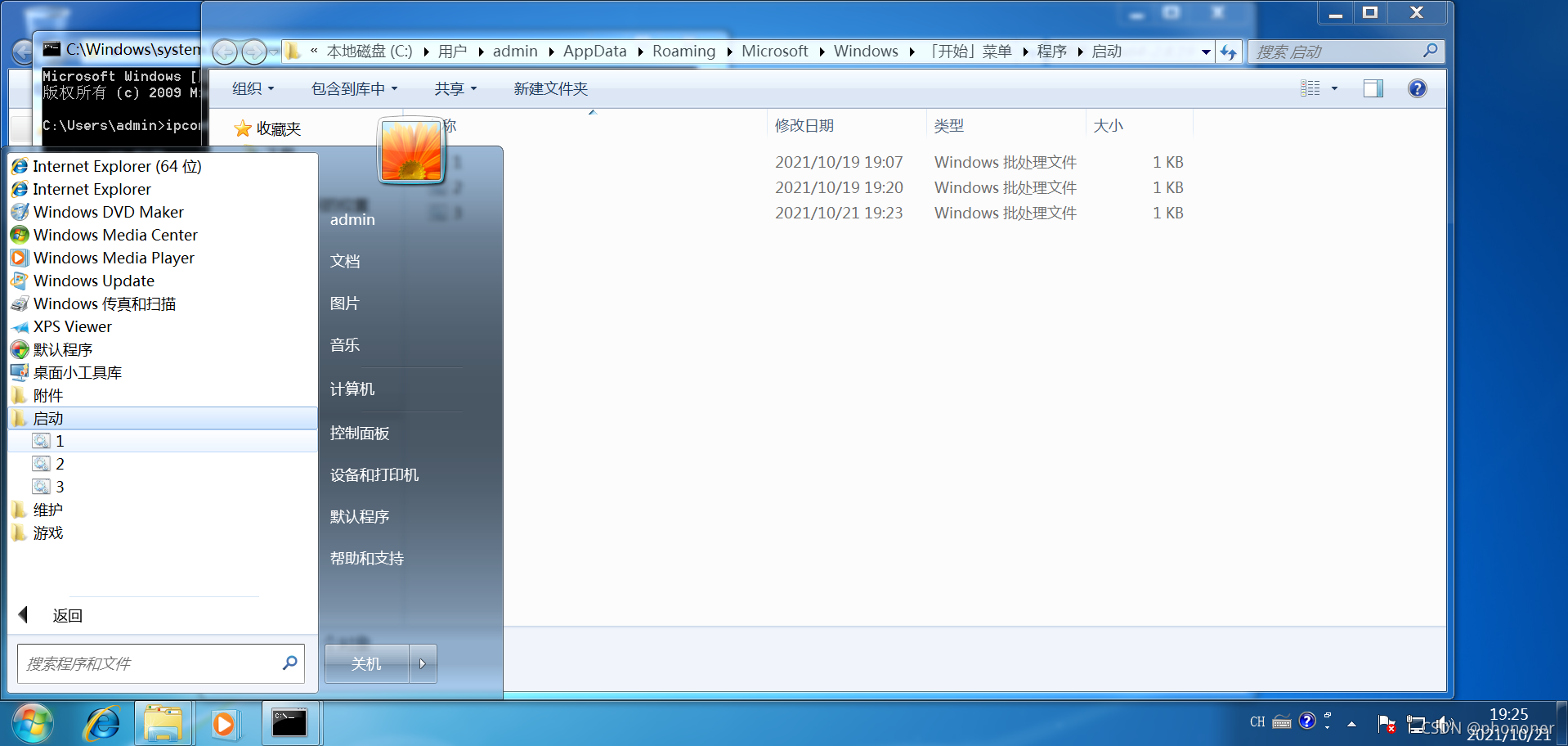Open Internet Explorer from the taskbar
The width and height of the screenshot is (1568, 746).
103,723
